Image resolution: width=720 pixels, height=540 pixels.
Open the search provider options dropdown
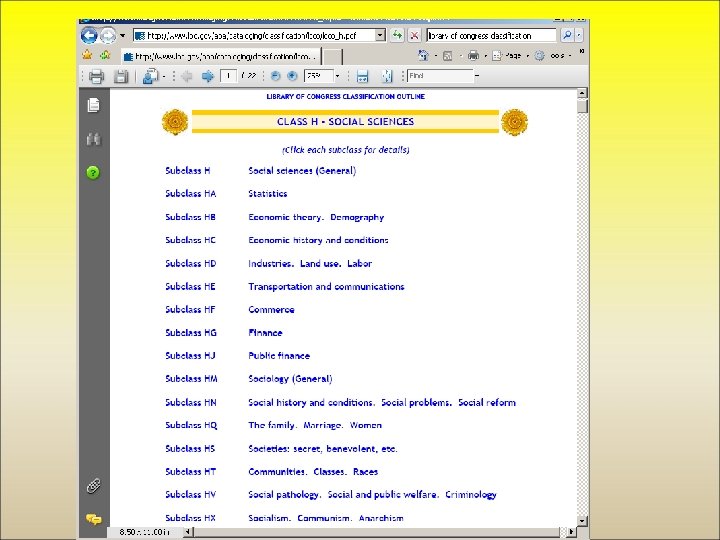tap(579, 35)
